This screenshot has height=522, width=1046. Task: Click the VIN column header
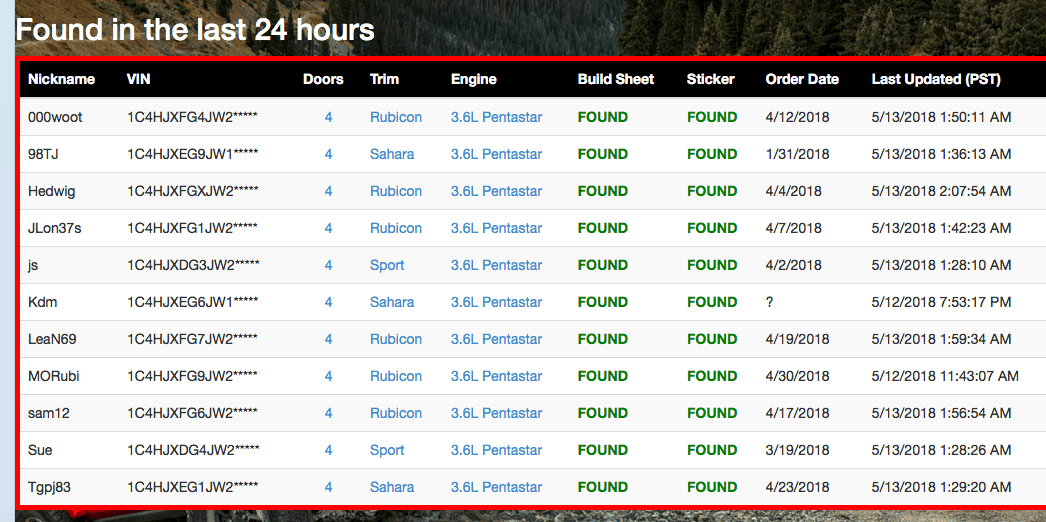[x=138, y=79]
